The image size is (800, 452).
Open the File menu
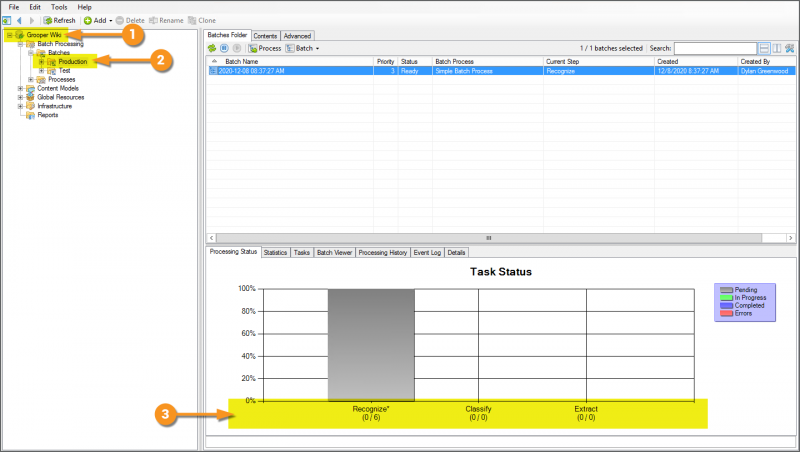pyautogui.click(x=14, y=7)
